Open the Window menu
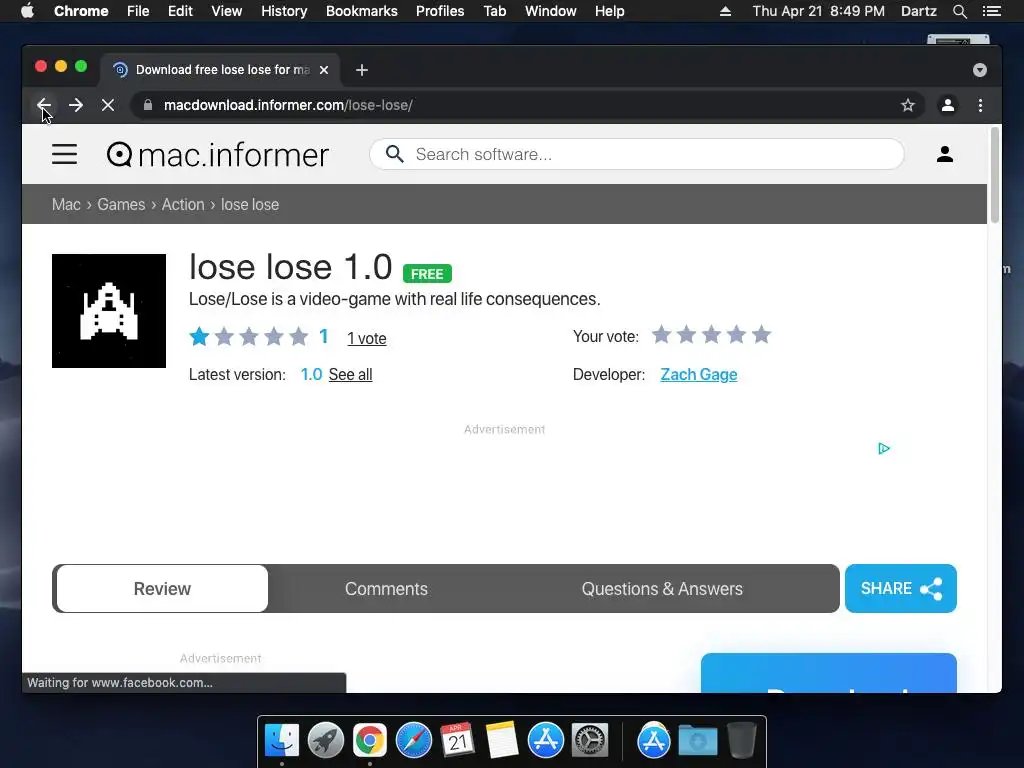Screen dimensions: 1024x768 [x=551, y=11]
